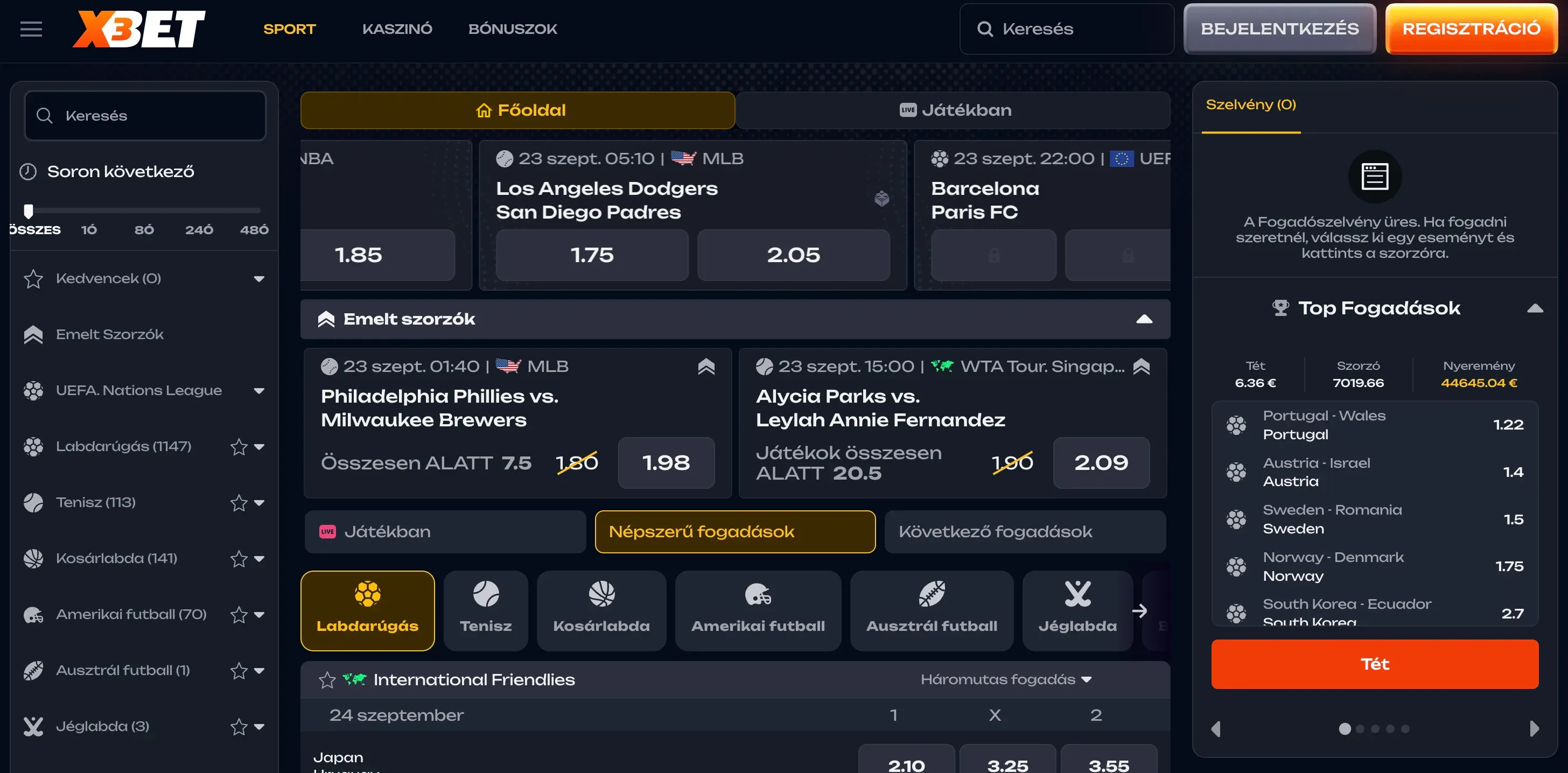Screen dimensions: 1568x773
Task: Click the sidebar Keresés search field
Action: point(145,116)
